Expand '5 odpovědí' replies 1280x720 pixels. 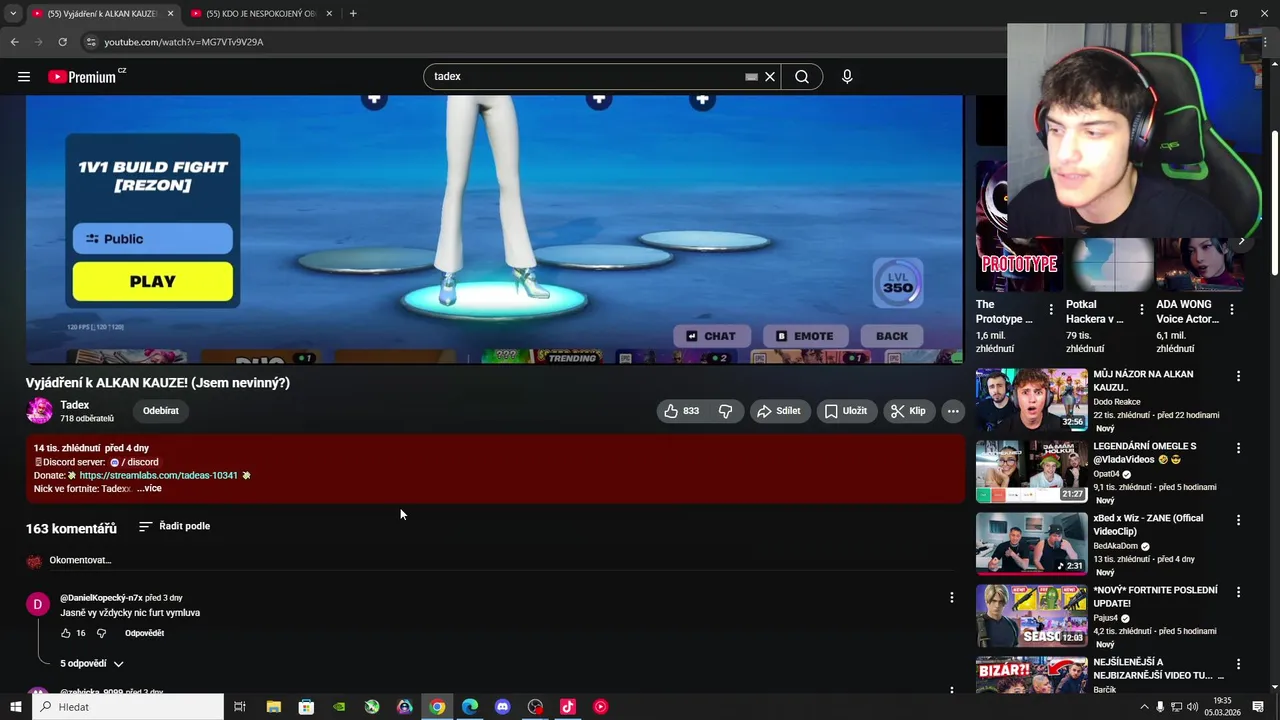point(91,664)
